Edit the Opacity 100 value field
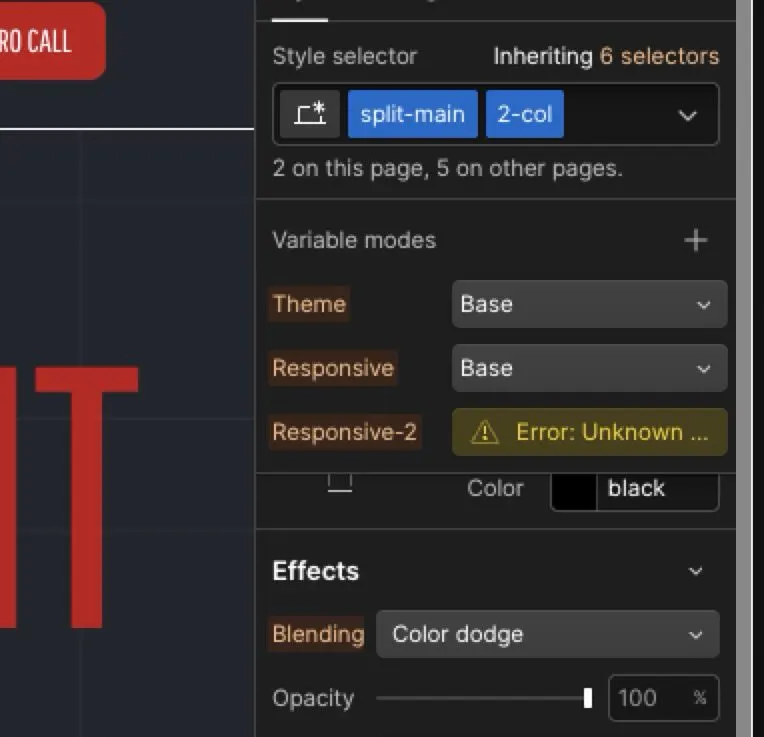Viewport: 764px width, 737px height. (663, 698)
